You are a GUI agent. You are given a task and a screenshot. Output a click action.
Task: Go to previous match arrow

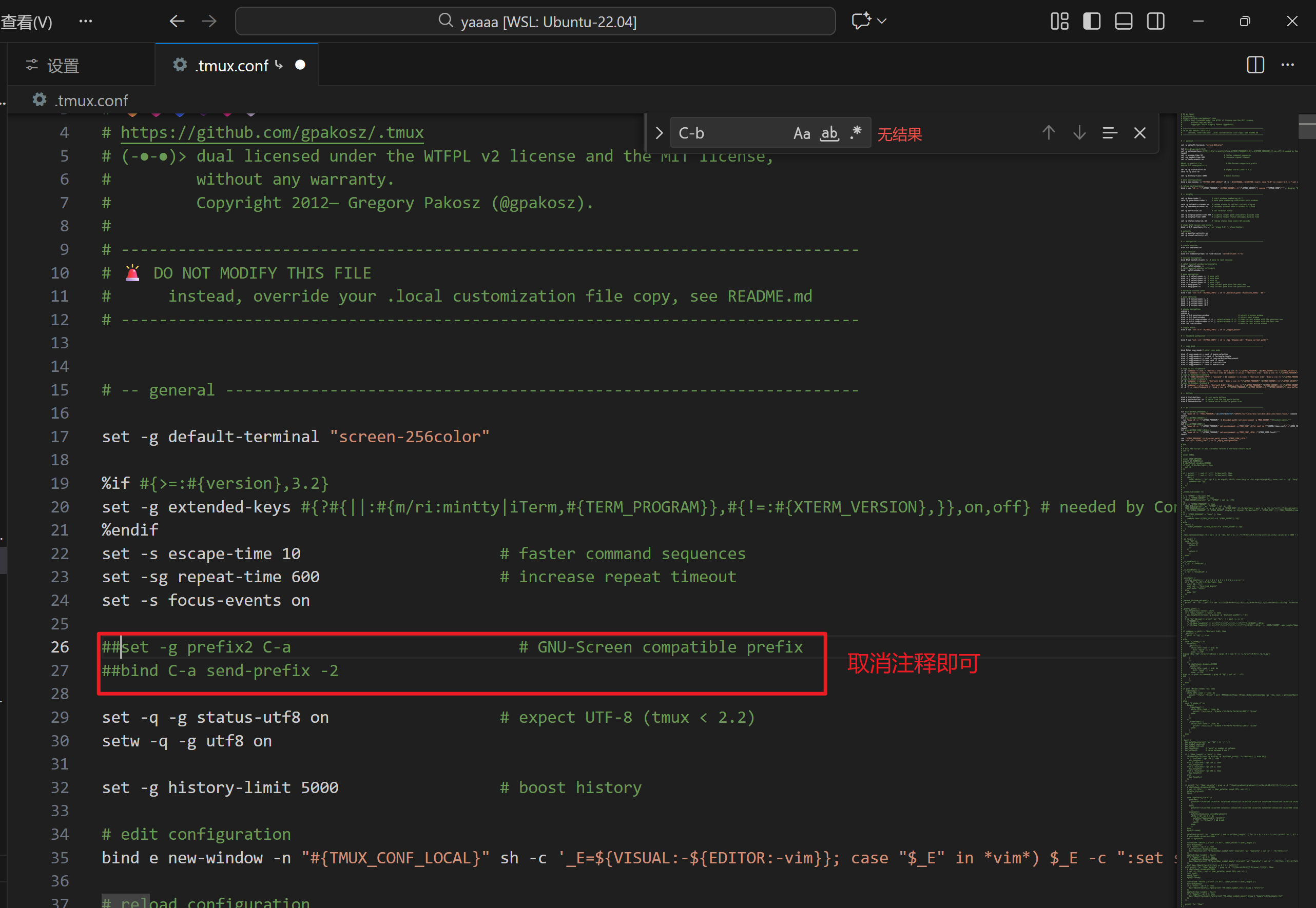pyautogui.click(x=1049, y=133)
